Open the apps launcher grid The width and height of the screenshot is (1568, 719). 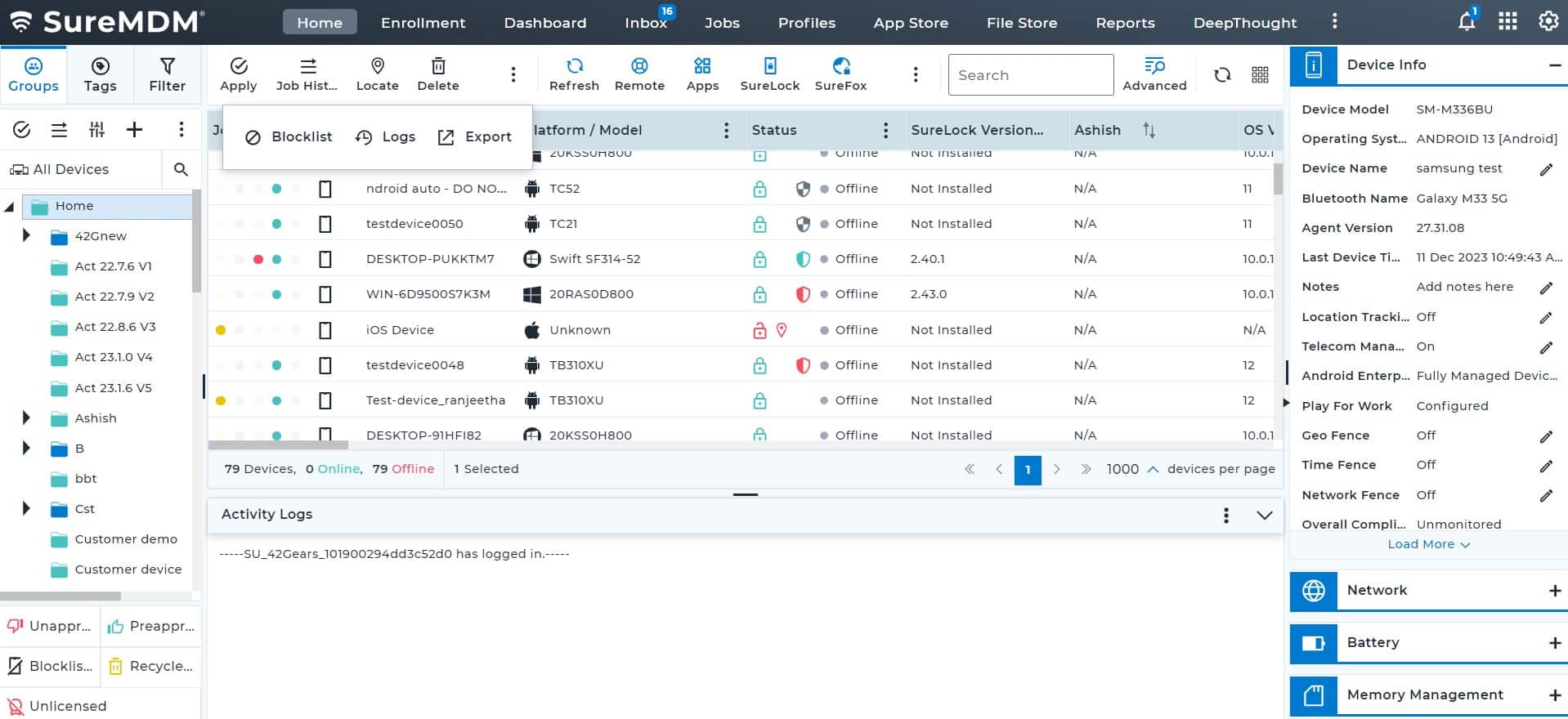tap(1508, 21)
